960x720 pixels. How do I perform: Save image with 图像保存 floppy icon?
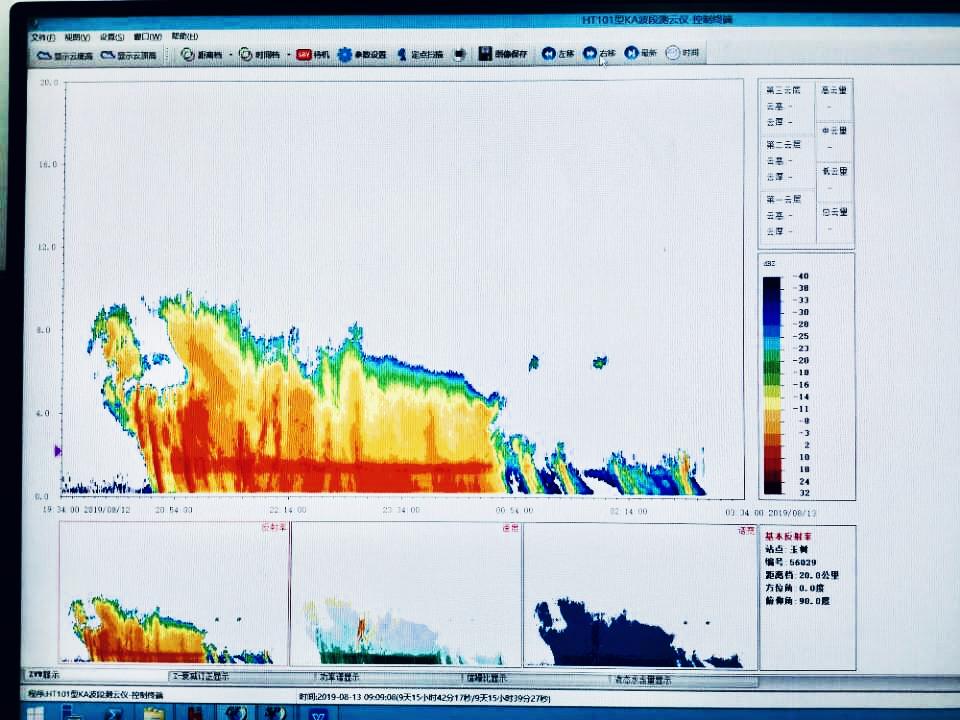[x=502, y=54]
